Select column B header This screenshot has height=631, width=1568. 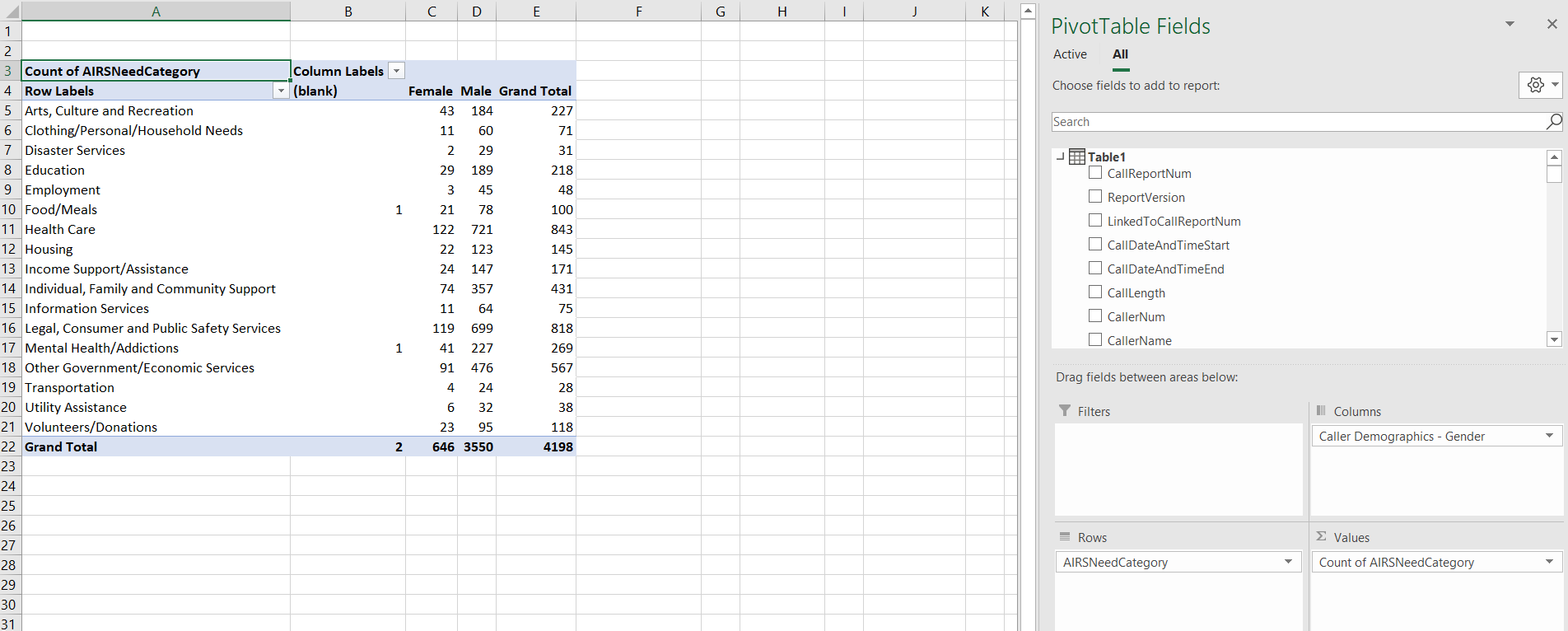pyautogui.click(x=348, y=12)
